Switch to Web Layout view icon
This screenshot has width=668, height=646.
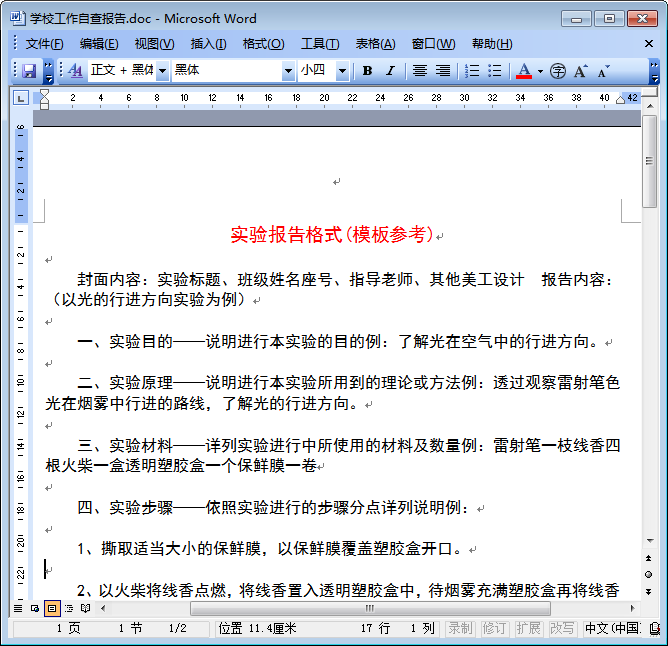coord(35,609)
